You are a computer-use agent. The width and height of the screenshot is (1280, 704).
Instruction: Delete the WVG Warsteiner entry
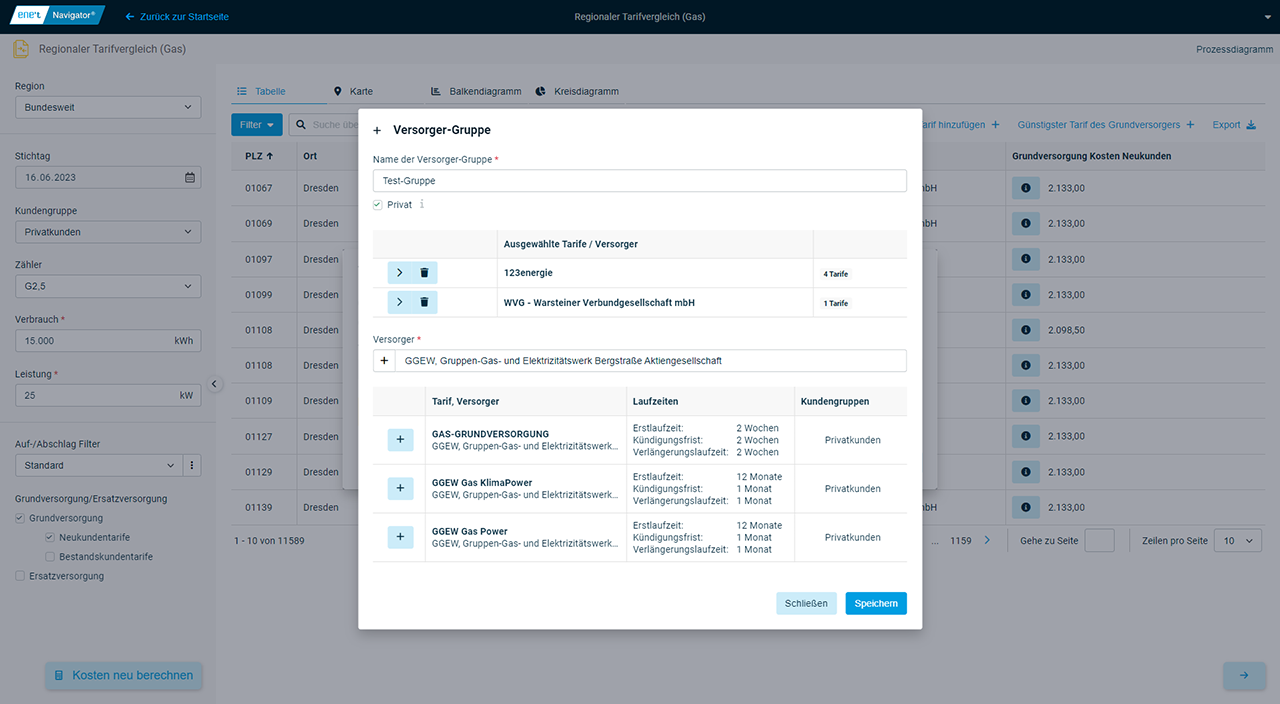coord(424,302)
